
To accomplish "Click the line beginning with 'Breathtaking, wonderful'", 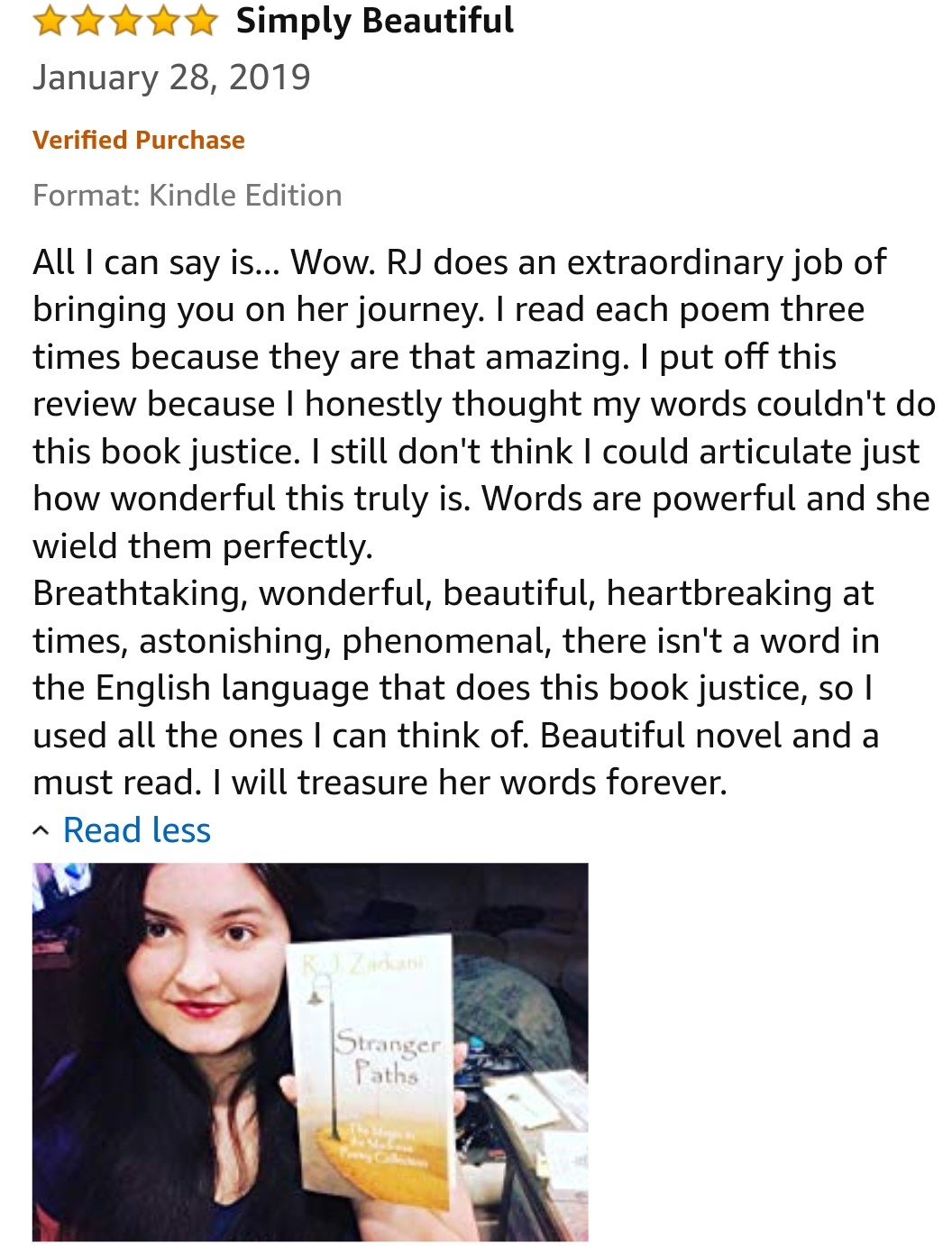I will [x=453, y=593].
